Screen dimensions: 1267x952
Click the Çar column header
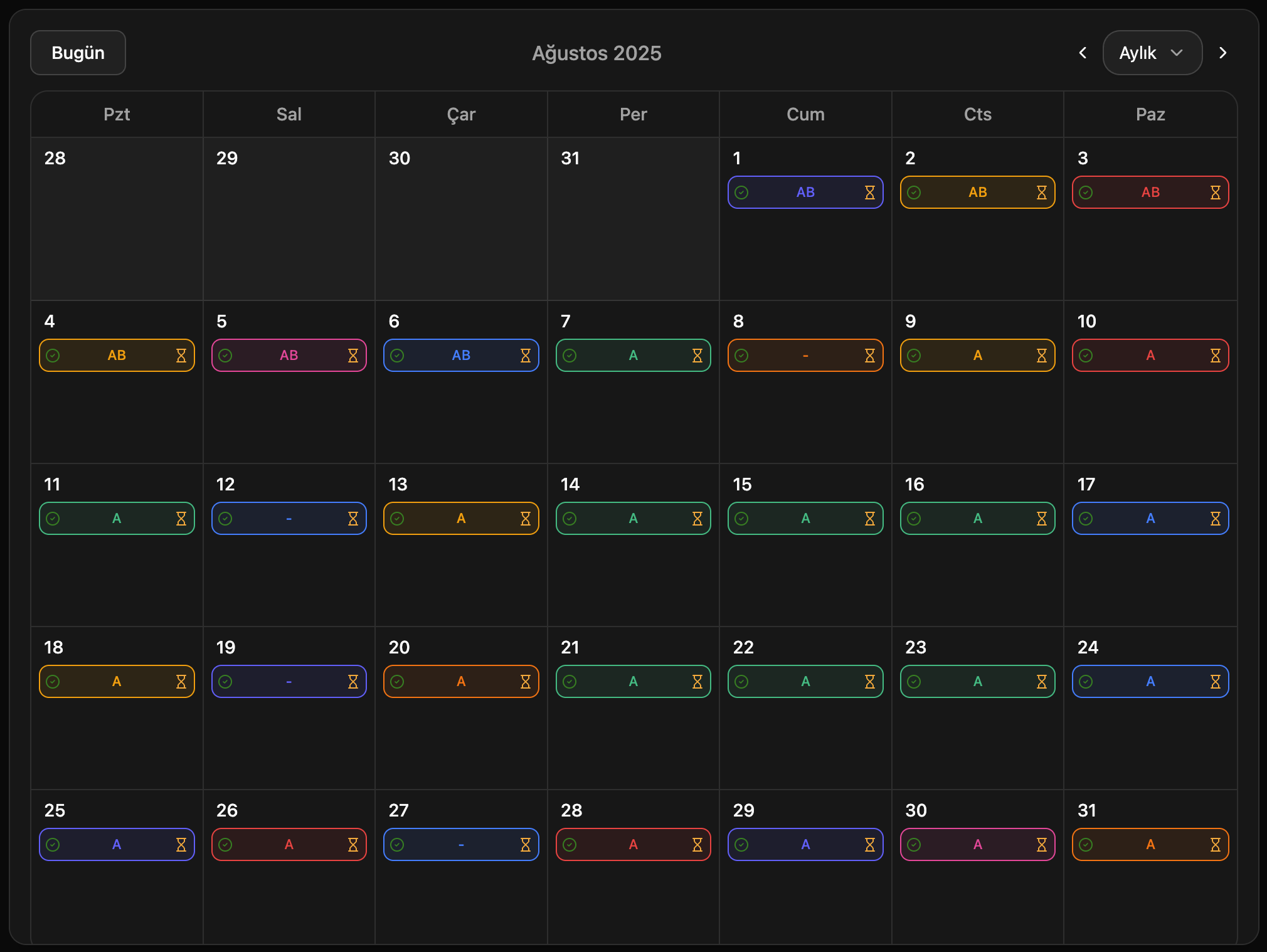pyautogui.click(x=461, y=114)
